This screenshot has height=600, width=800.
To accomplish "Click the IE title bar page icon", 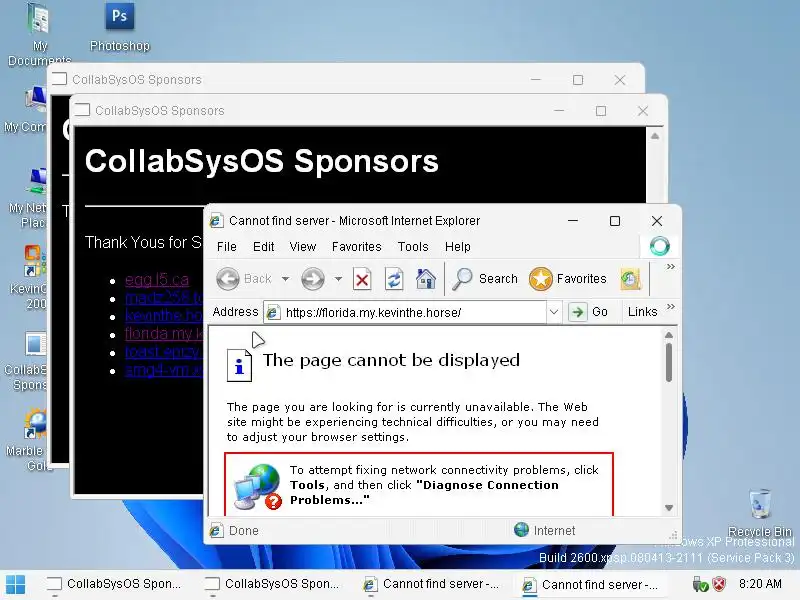I will click(x=216, y=220).
